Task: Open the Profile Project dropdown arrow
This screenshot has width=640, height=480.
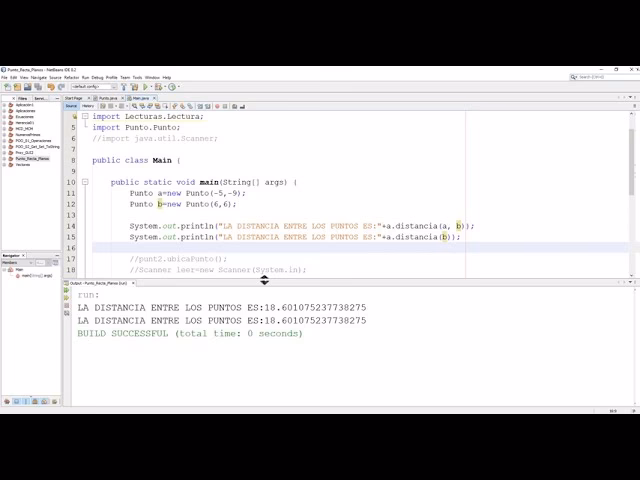Action: pos(179,87)
